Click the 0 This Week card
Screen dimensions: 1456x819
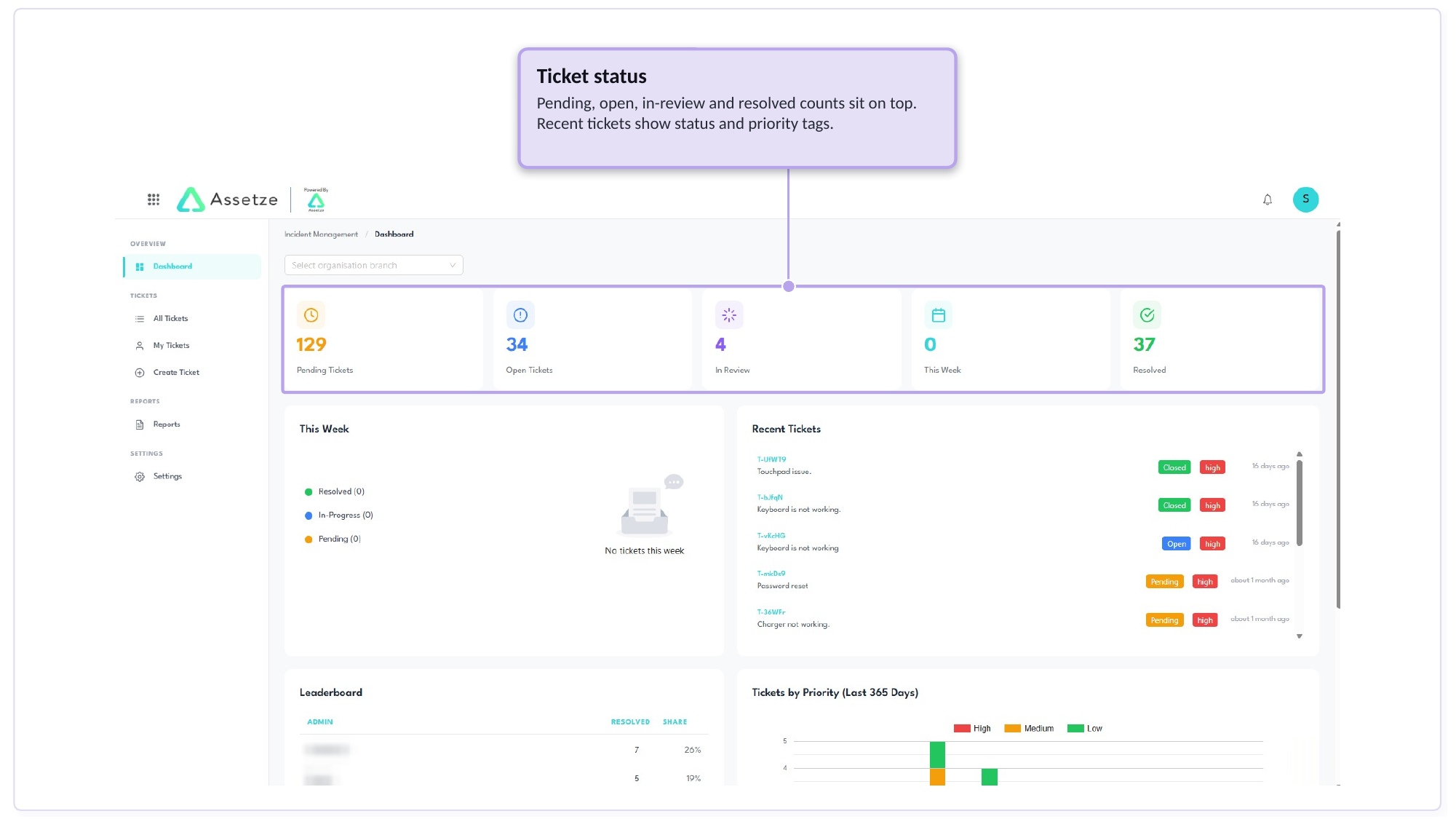[1011, 339]
